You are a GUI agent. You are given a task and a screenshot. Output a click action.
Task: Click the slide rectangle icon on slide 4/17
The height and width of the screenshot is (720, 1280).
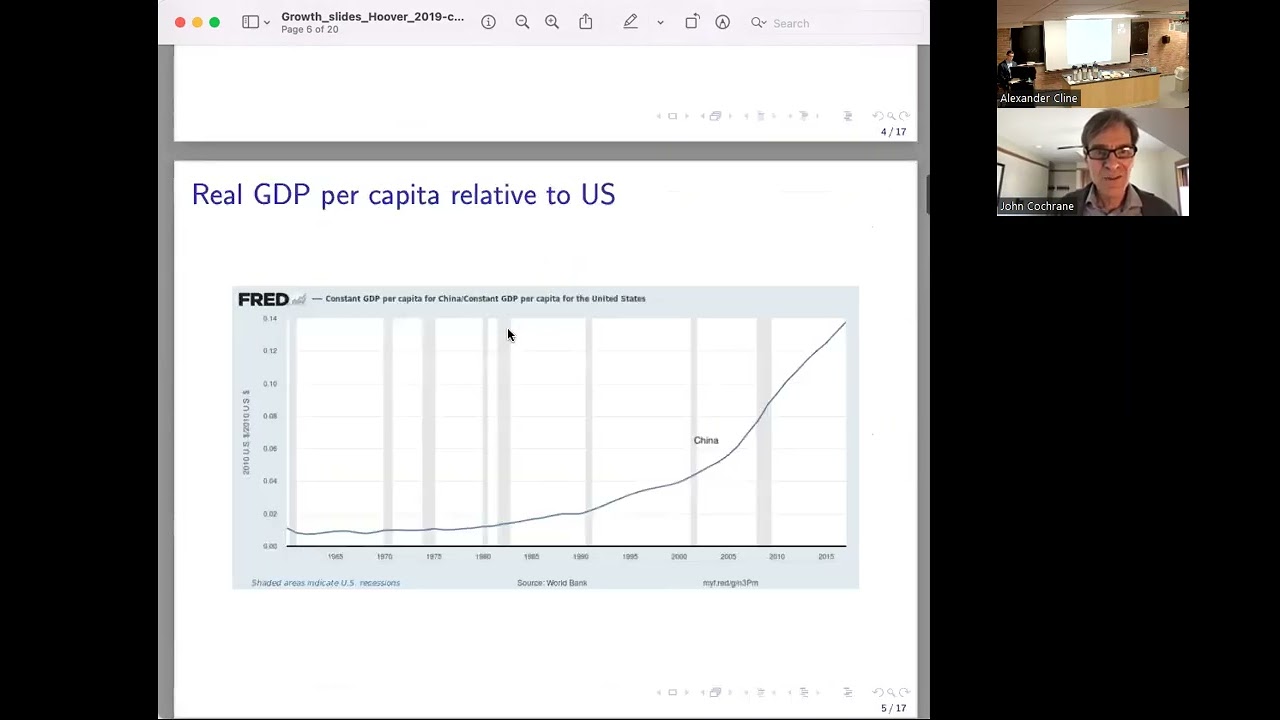tap(672, 116)
